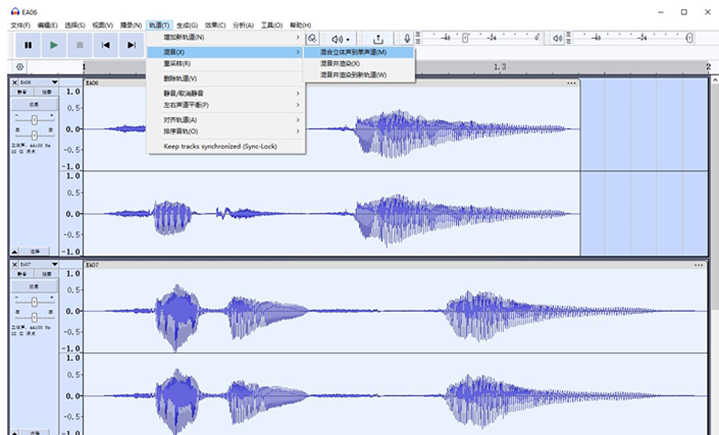719x435 pixels.
Task: Close the EA06 track with X
Action: pos(14,82)
